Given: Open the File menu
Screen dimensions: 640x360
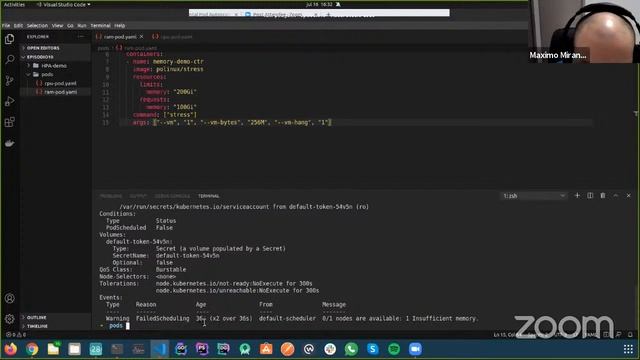Looking at the screenshot, I should 6,25.
